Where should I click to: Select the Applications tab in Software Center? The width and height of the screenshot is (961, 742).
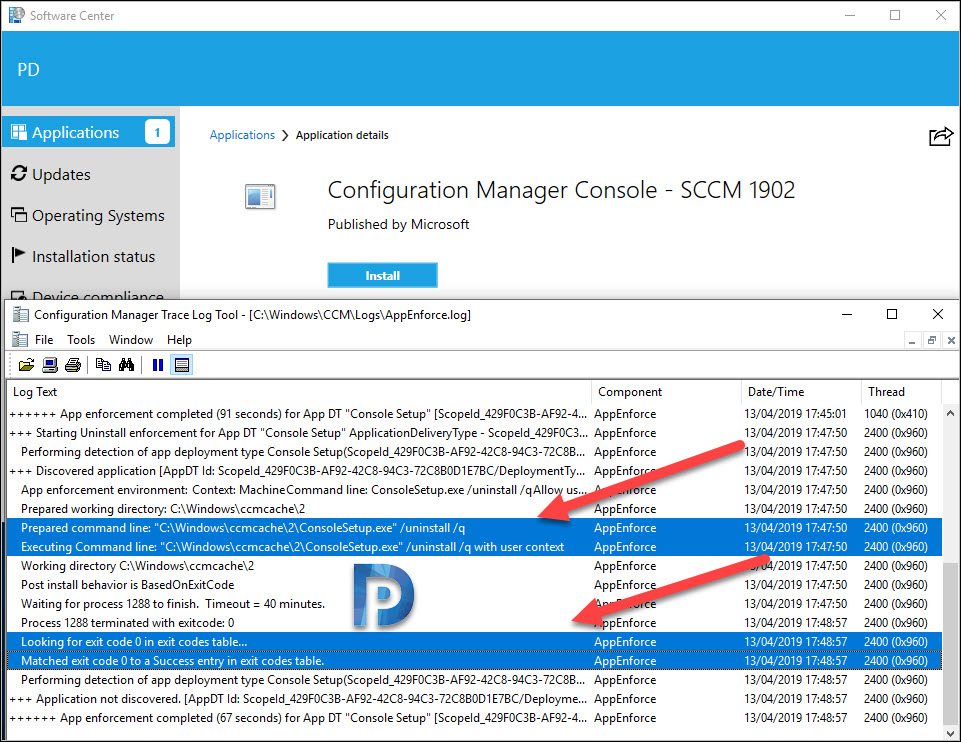click(x=89, y=132)
